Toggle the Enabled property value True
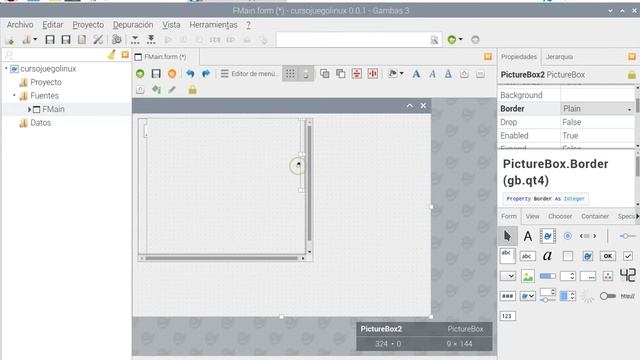This screenshot has width=640, height=360. click(x=597, y=136)
